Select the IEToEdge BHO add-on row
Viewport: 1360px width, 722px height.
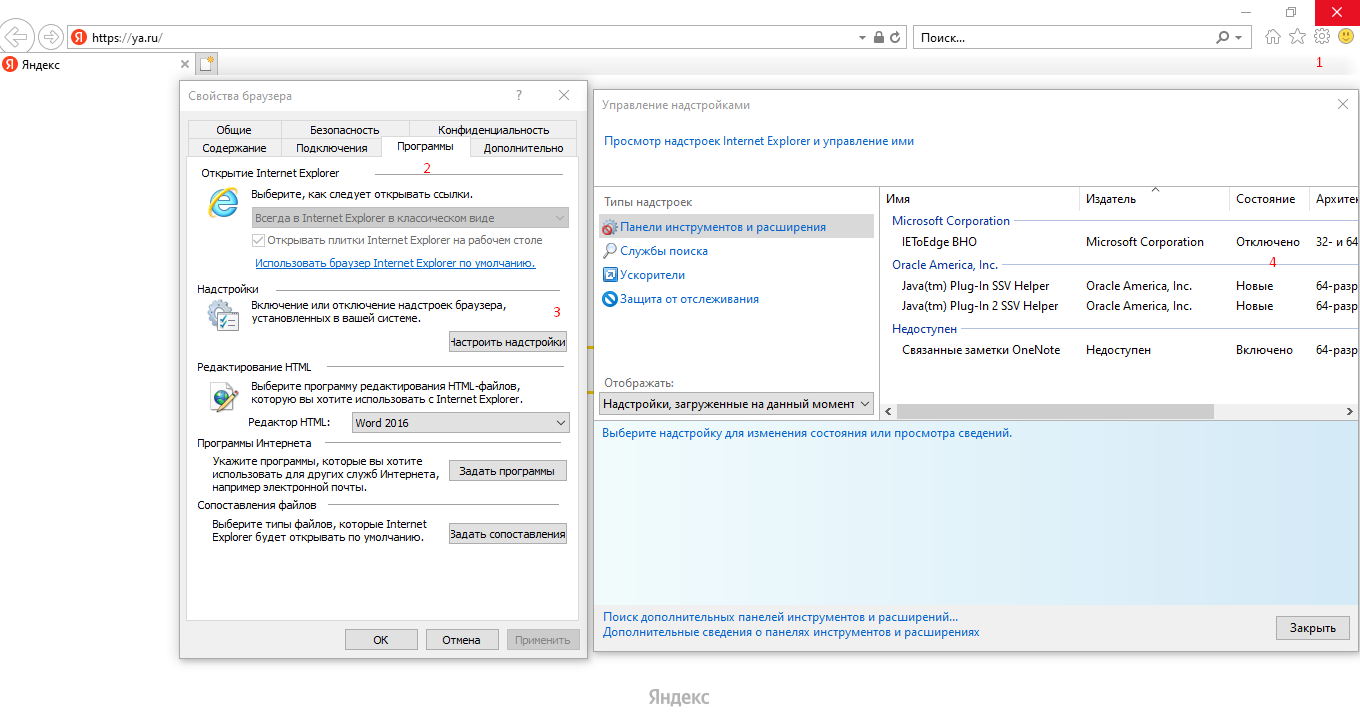click(939, 242)
